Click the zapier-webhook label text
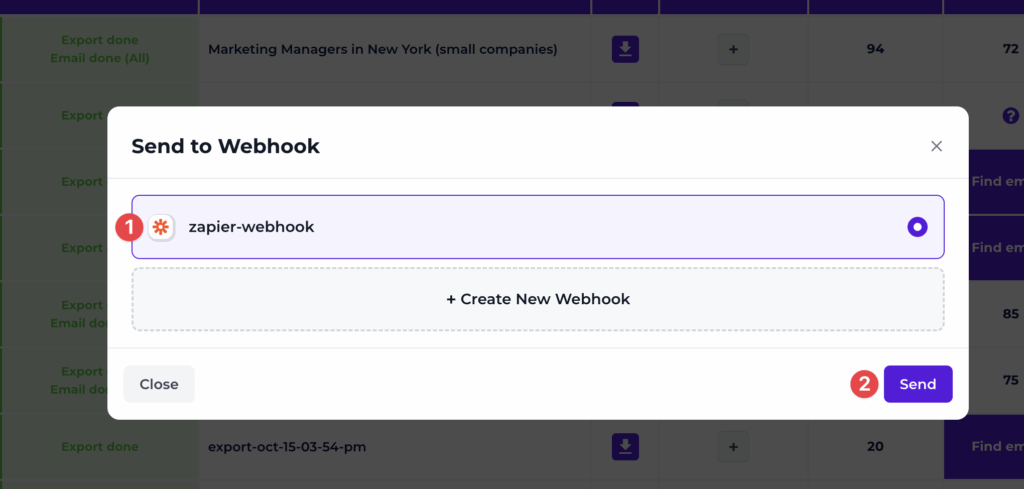This screenshot has height=489, width=1024. (251, 227)
